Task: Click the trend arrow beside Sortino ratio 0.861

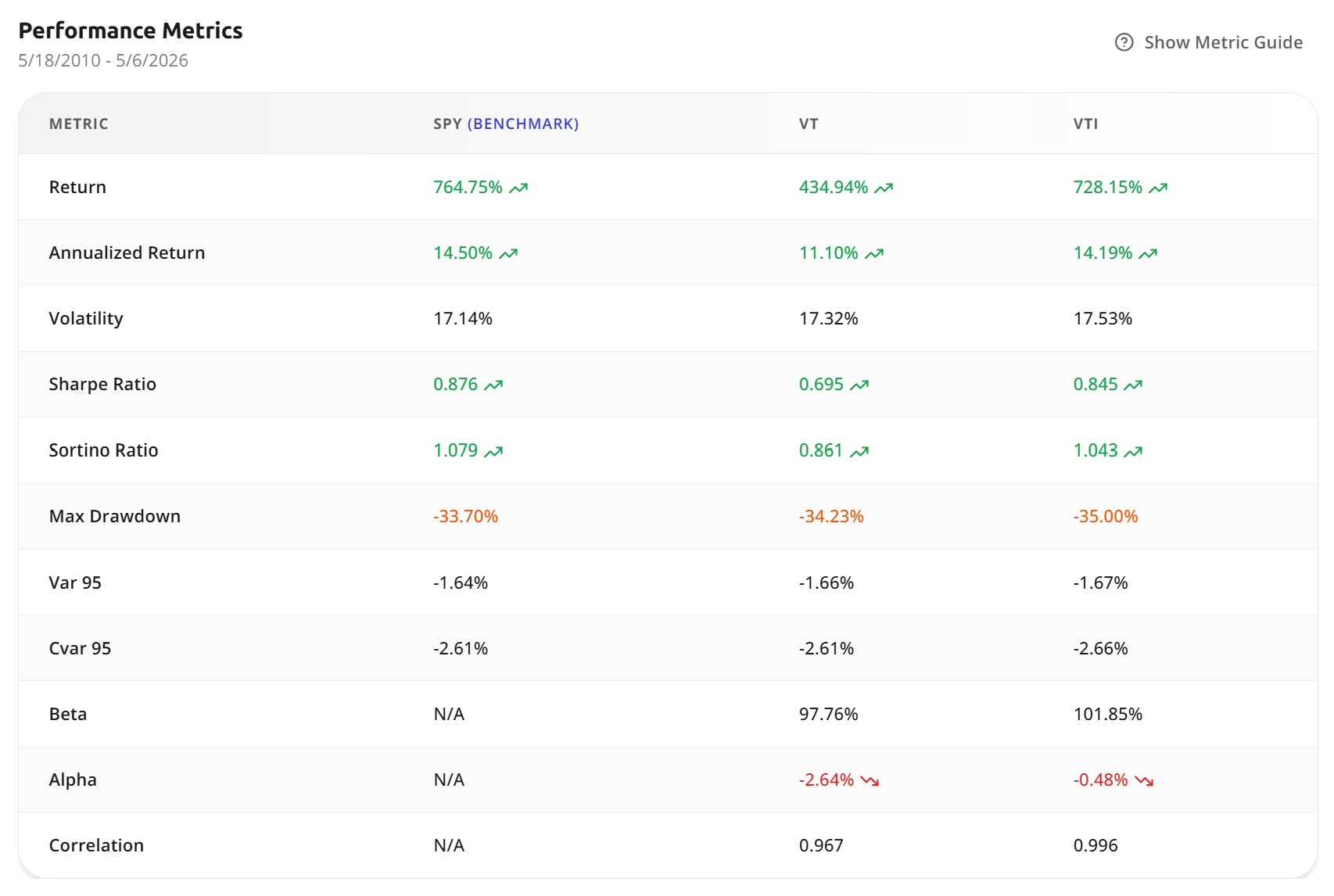Action: tap(859, 451)
